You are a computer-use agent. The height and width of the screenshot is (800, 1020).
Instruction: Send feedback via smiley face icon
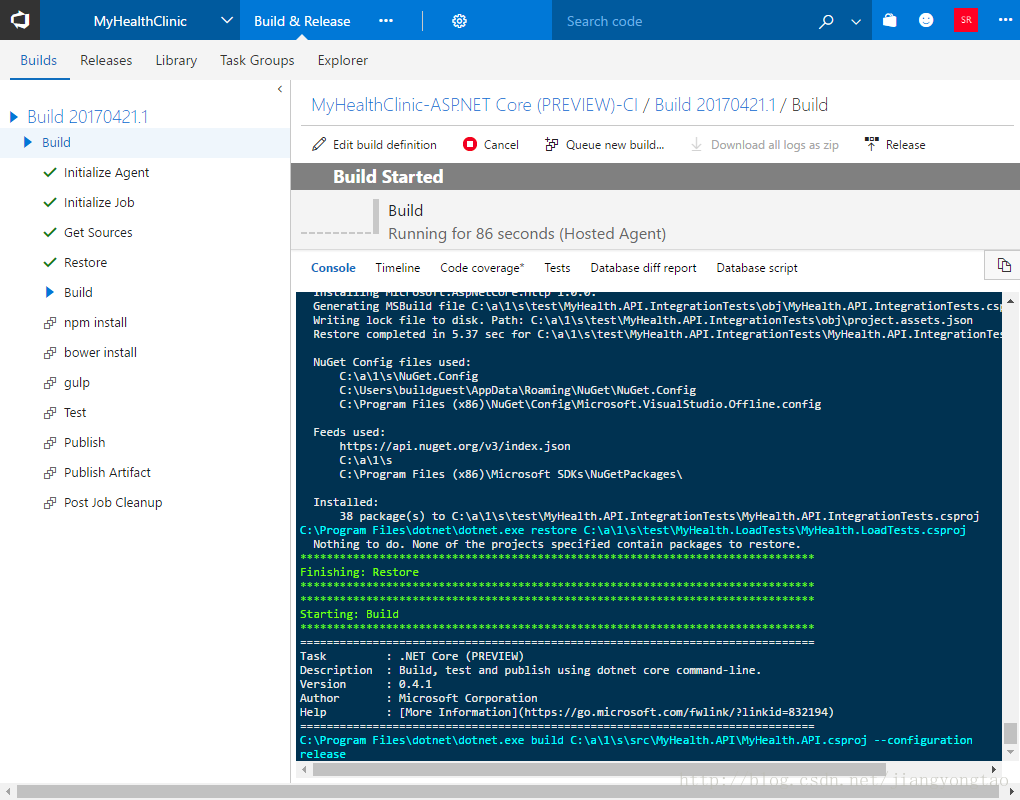click(926, 20)
